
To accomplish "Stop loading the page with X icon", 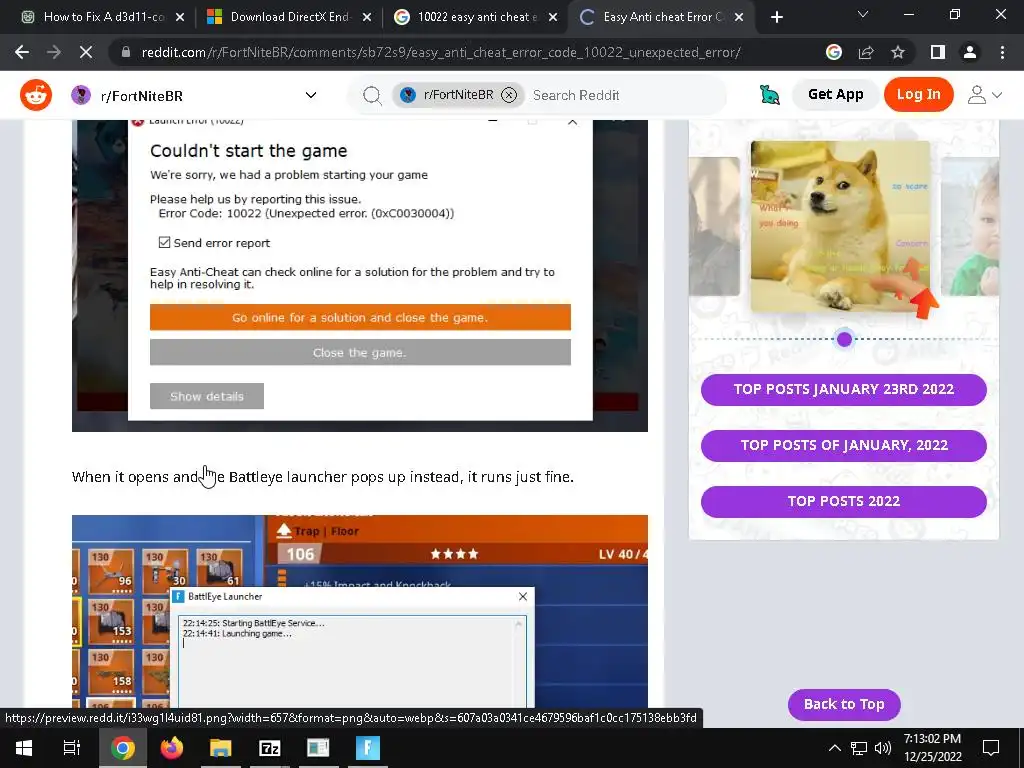I will point(86,52).
